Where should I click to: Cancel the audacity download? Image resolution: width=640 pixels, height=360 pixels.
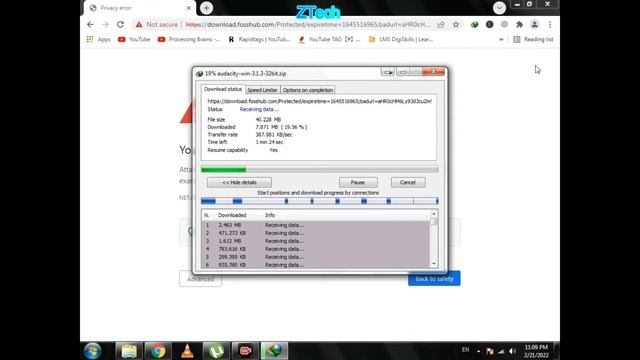coord(408,182)
